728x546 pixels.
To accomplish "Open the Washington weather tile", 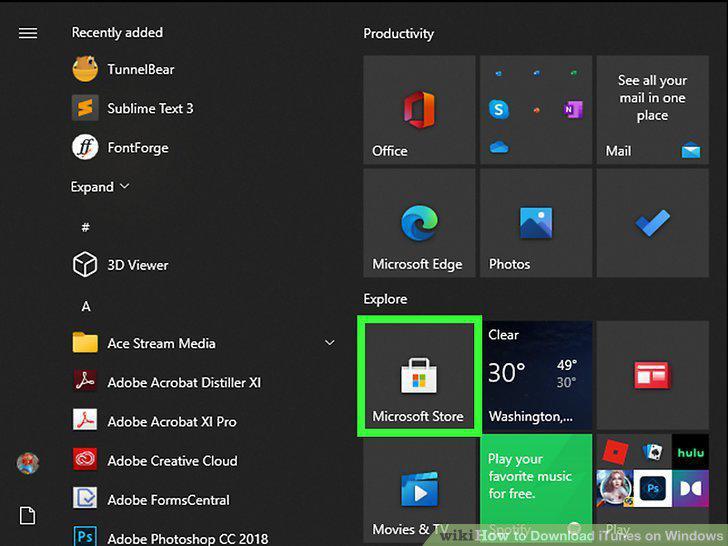I will point(537,376).
